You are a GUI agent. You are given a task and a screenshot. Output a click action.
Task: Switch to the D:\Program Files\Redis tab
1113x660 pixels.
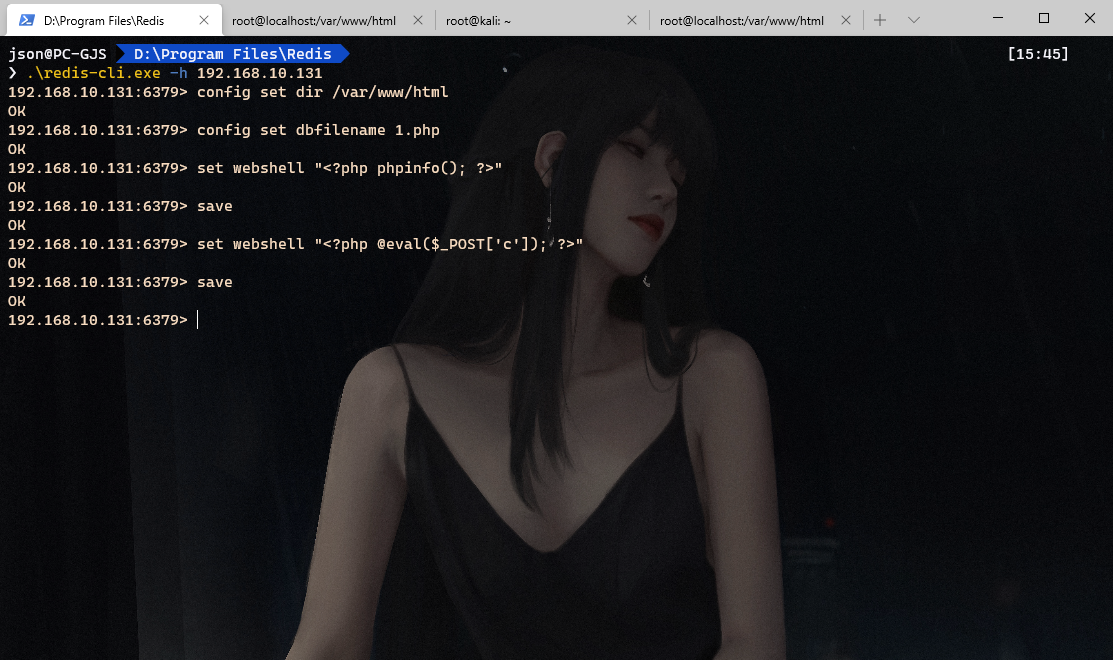click(114, 20)
